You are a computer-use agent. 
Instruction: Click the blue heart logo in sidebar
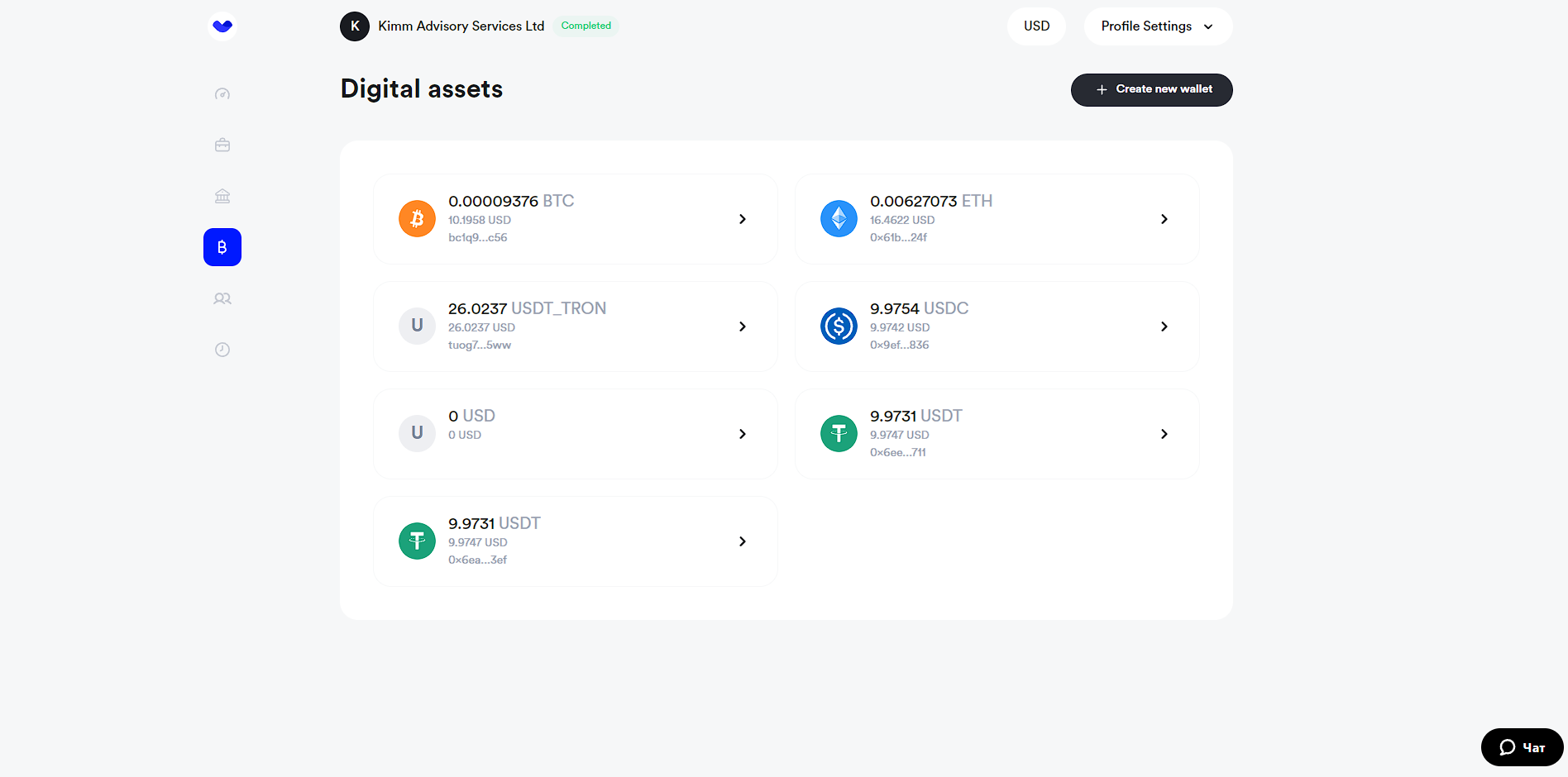tap(222, 26)
